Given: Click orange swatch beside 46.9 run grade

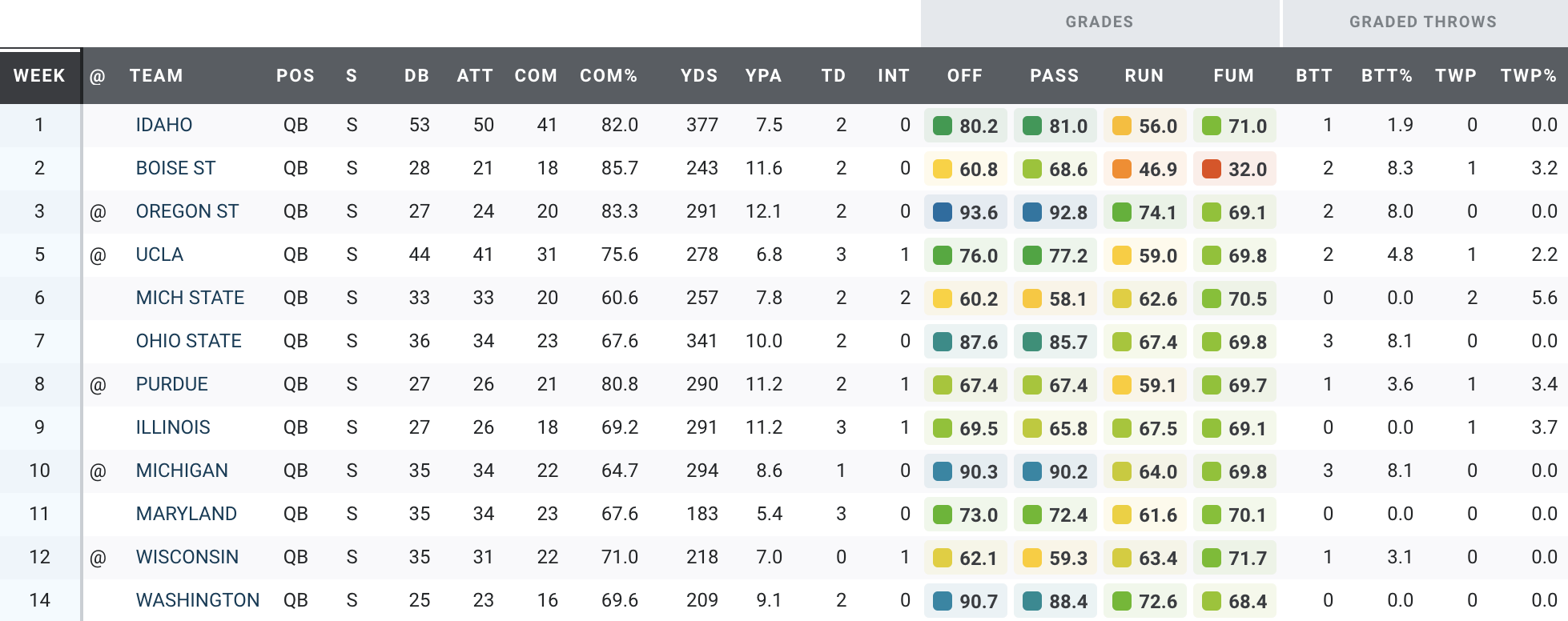Looking at the screenshot, I should click(1122, 169).
